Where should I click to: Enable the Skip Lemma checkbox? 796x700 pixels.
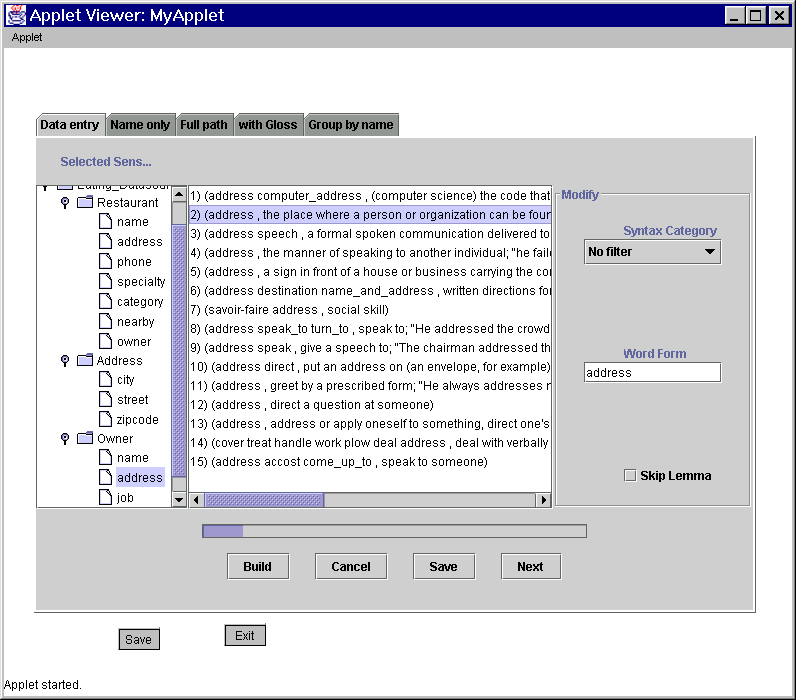tap(630, 476)
